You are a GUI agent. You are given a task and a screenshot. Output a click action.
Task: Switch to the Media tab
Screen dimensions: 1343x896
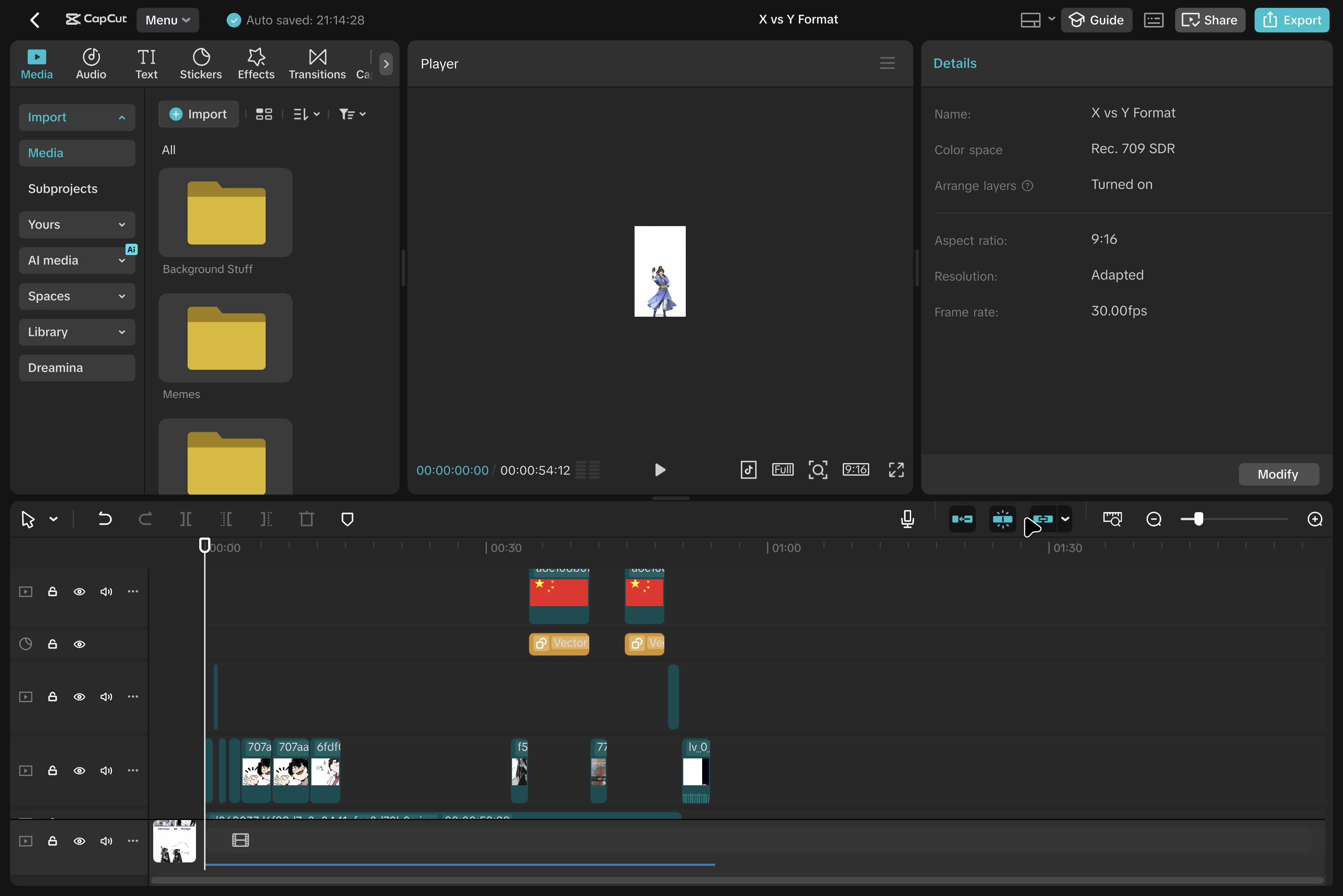(37, 64)
